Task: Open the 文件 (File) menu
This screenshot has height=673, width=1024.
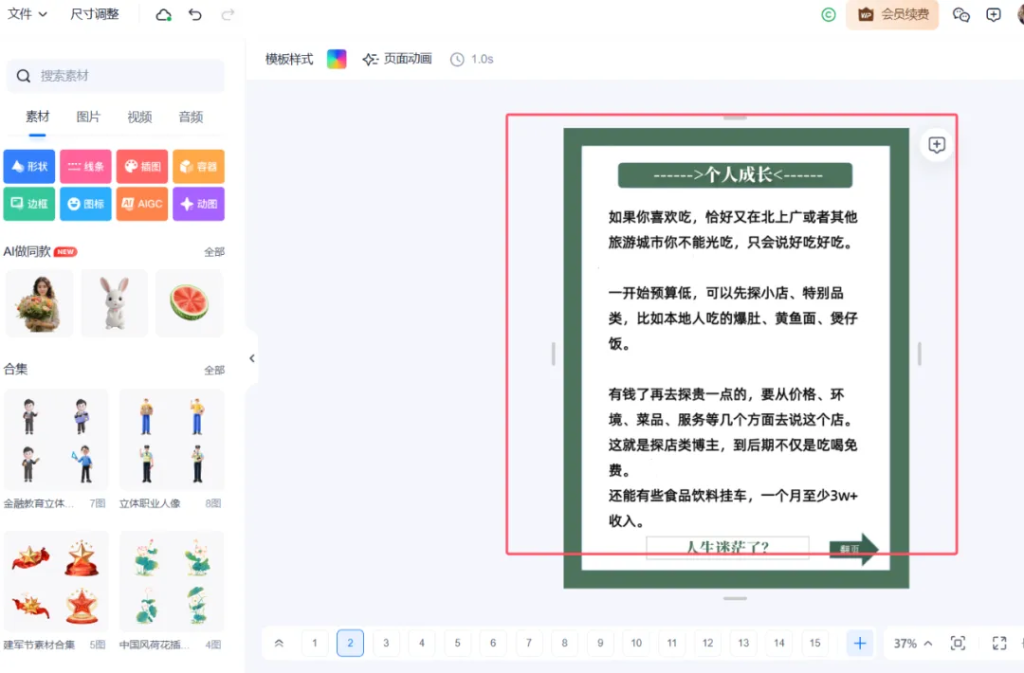Action: (23, 14)
